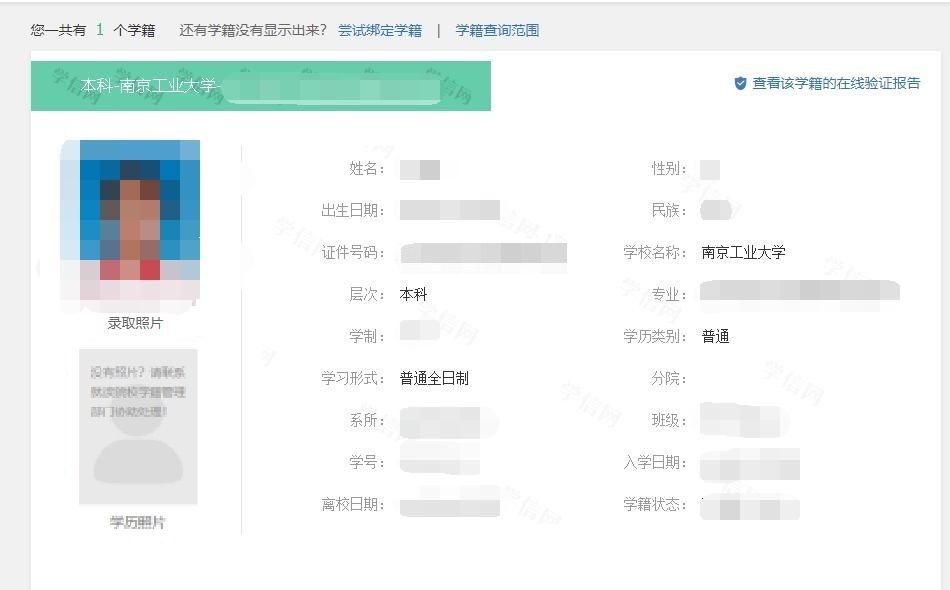
Task: Click the 尝试绑定学籍 link
Action: coord(380,30)
